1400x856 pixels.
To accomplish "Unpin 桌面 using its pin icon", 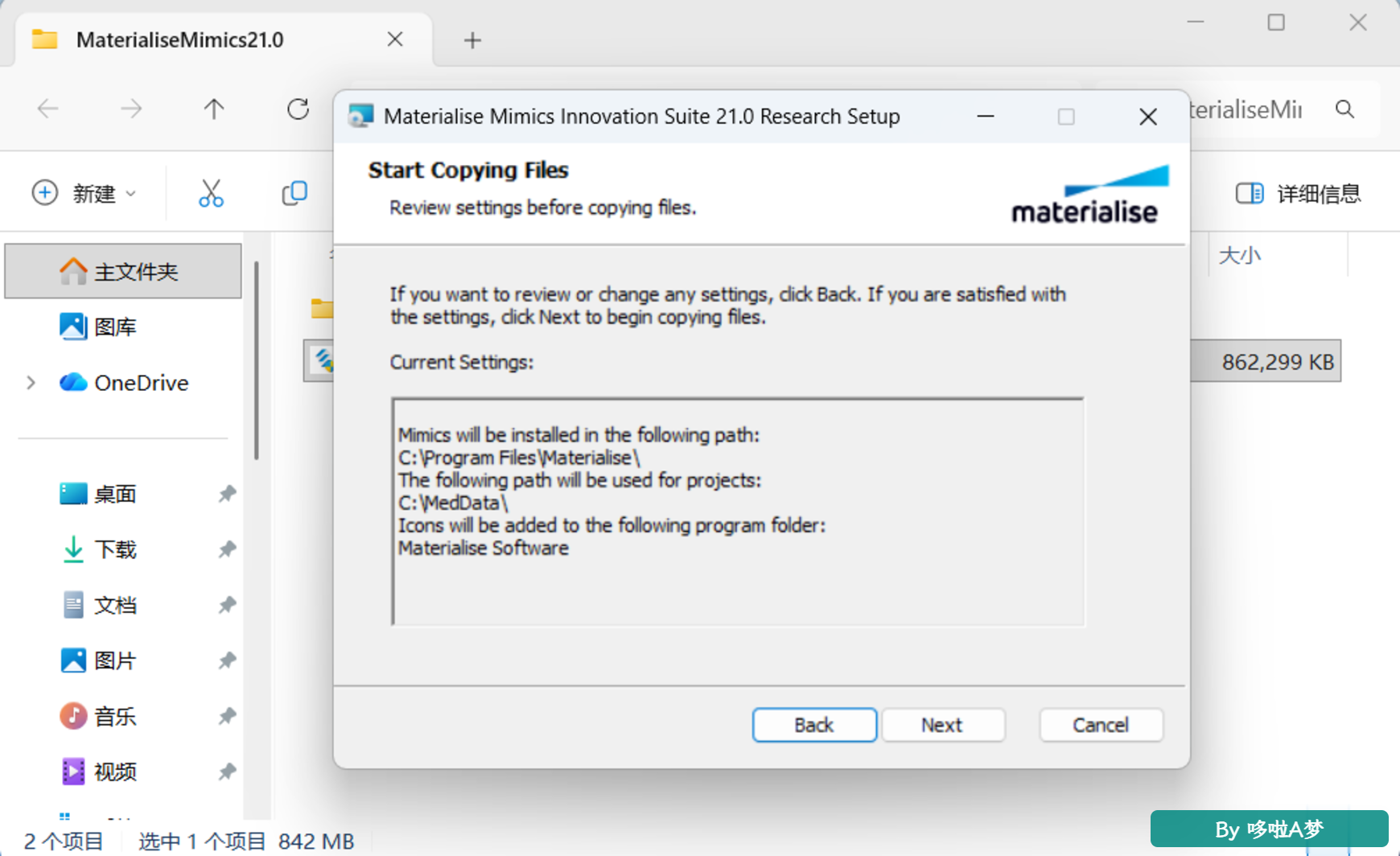I will point(227,494).
